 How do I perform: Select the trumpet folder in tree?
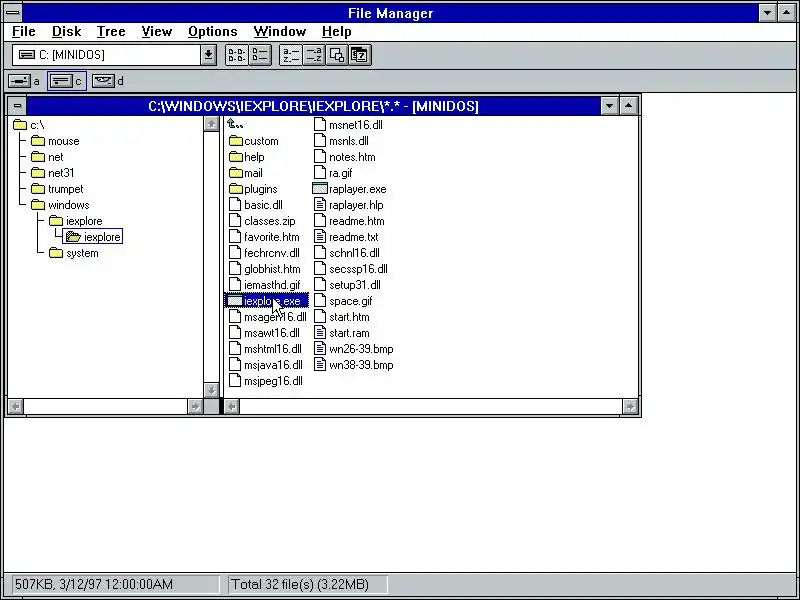tap(57, 189)
